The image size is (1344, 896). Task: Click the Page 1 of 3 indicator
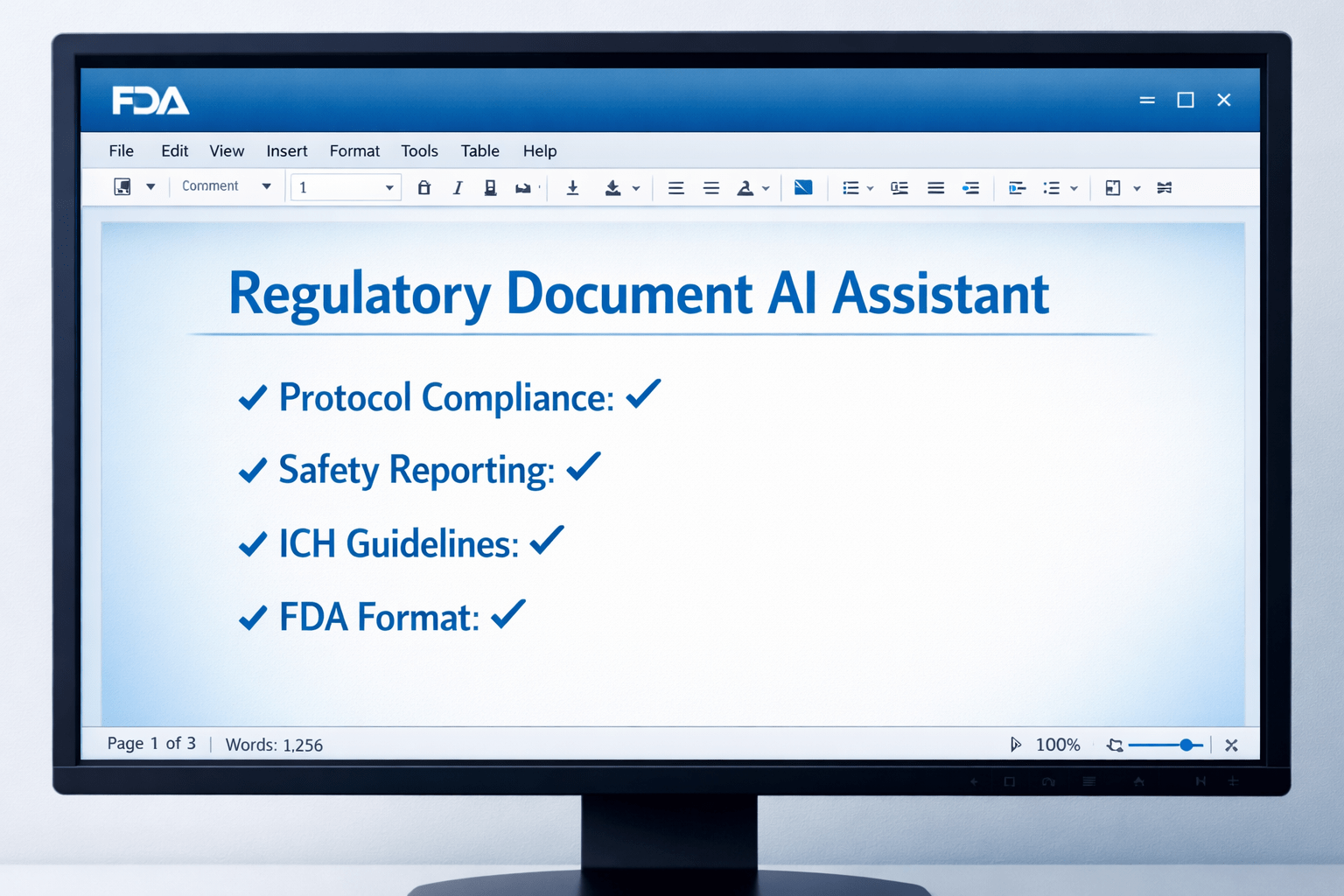pyautogui.click(x=151, y=744)
